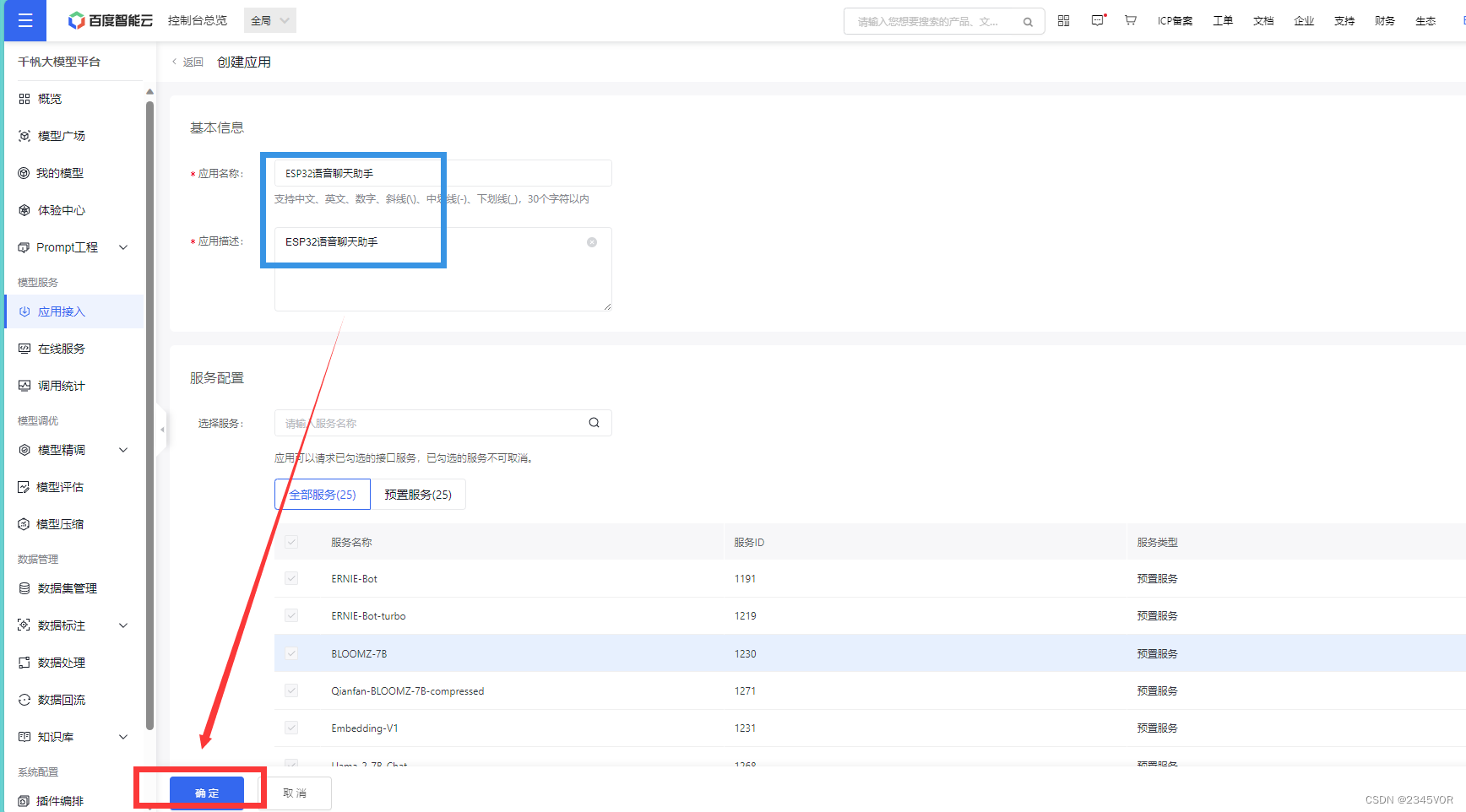Open the 工单 header menu

[x=1223, y=21]
